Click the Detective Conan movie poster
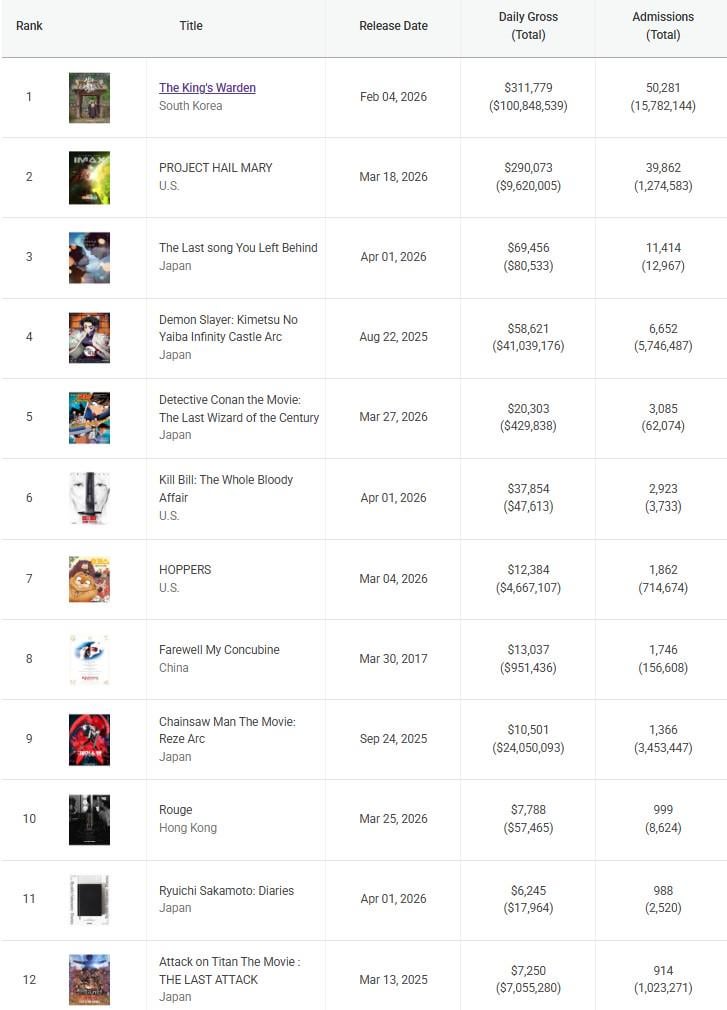This screenshot has width=727, height=1010. 89,417
